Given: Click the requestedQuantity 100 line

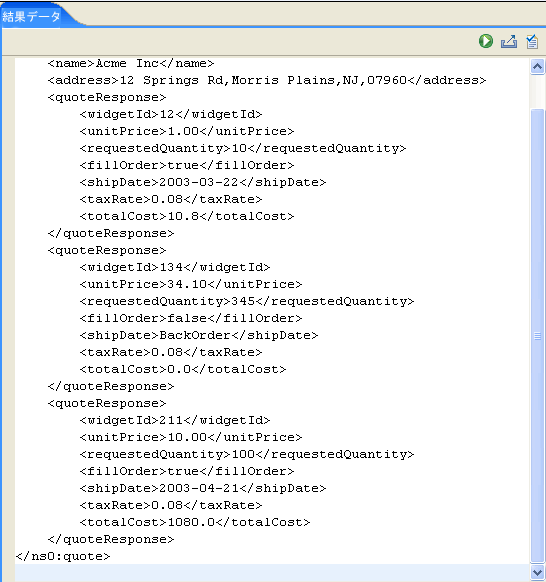Looking at the screenshot, I should [247, 454].
